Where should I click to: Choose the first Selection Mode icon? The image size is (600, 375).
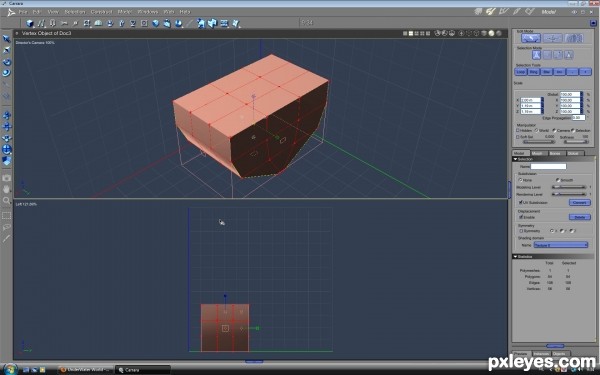coord(536,55)
